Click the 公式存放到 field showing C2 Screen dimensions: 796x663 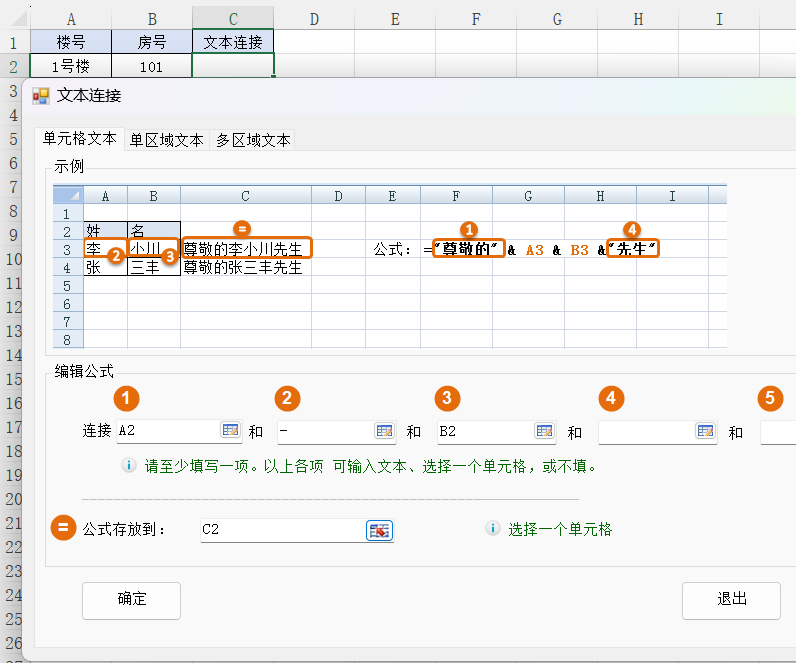281,530
